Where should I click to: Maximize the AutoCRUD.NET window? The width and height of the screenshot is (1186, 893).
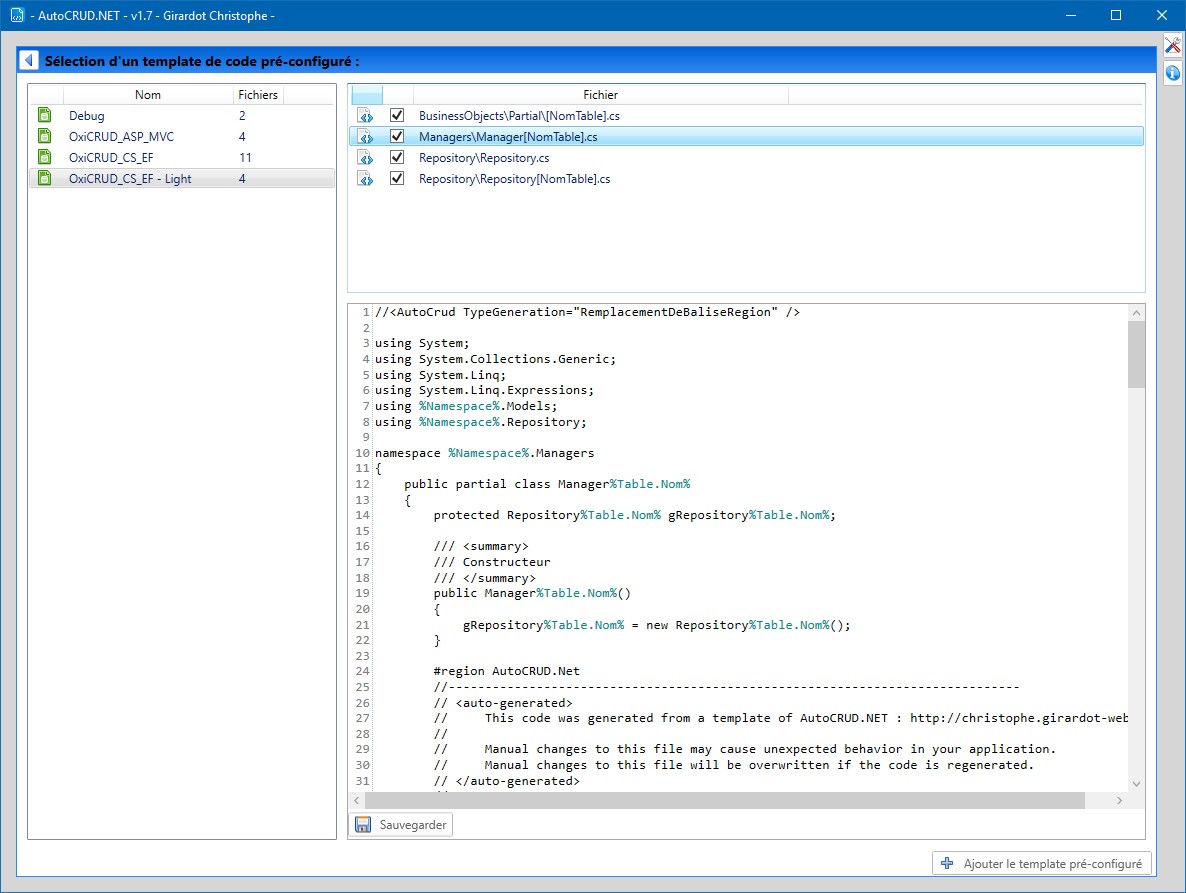click(x=1116, y=15)
